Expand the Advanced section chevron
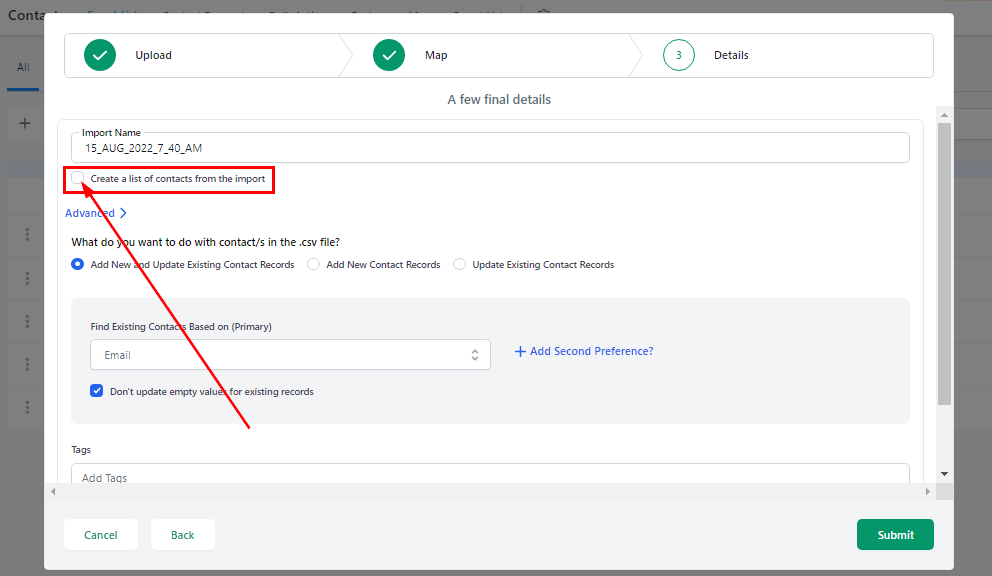The image size is (992, 576). [123, 213]
